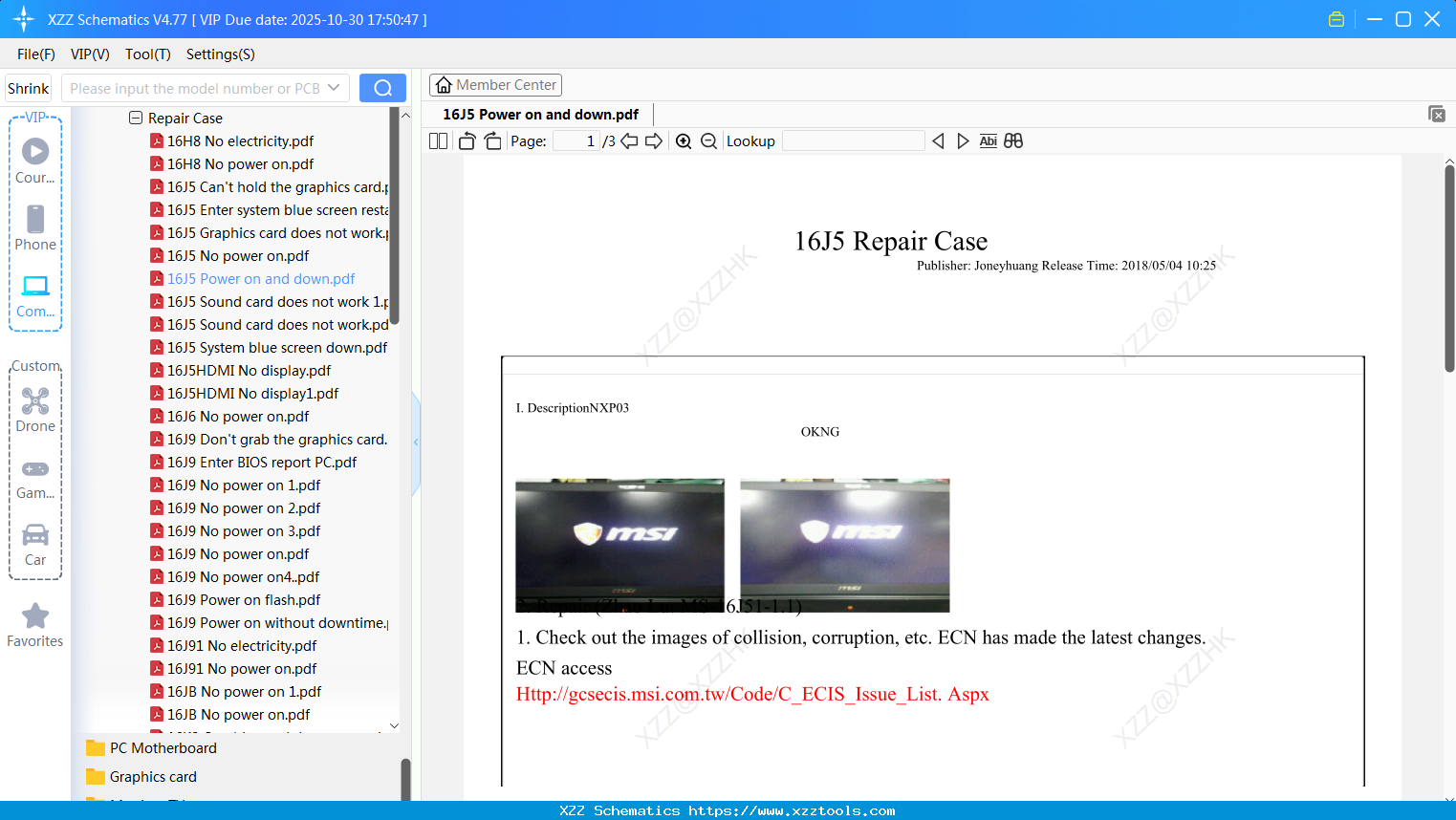Open 16J5 Graphics card does not work file
The image size is (1456, 820).
270,233
